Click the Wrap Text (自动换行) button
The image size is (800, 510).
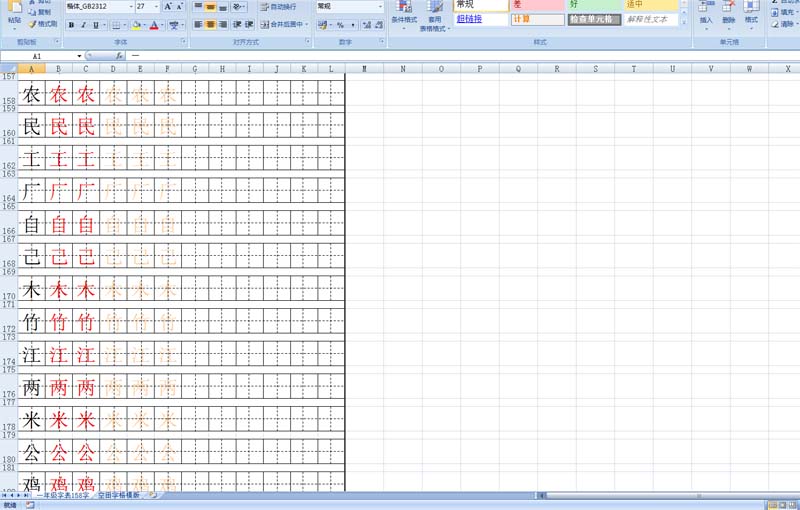(279, 7)
